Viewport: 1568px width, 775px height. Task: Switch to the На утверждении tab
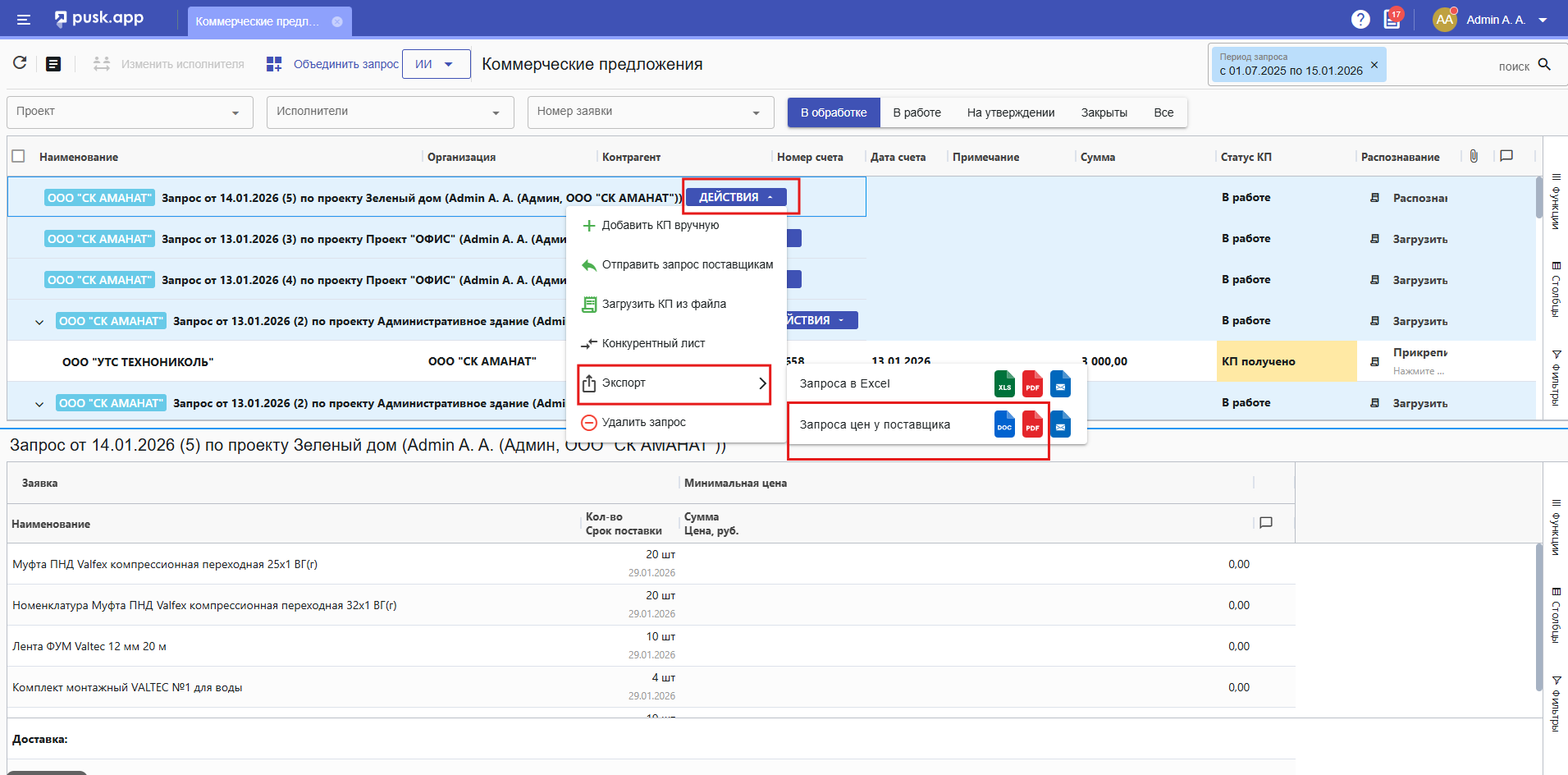click(1010, 112)
